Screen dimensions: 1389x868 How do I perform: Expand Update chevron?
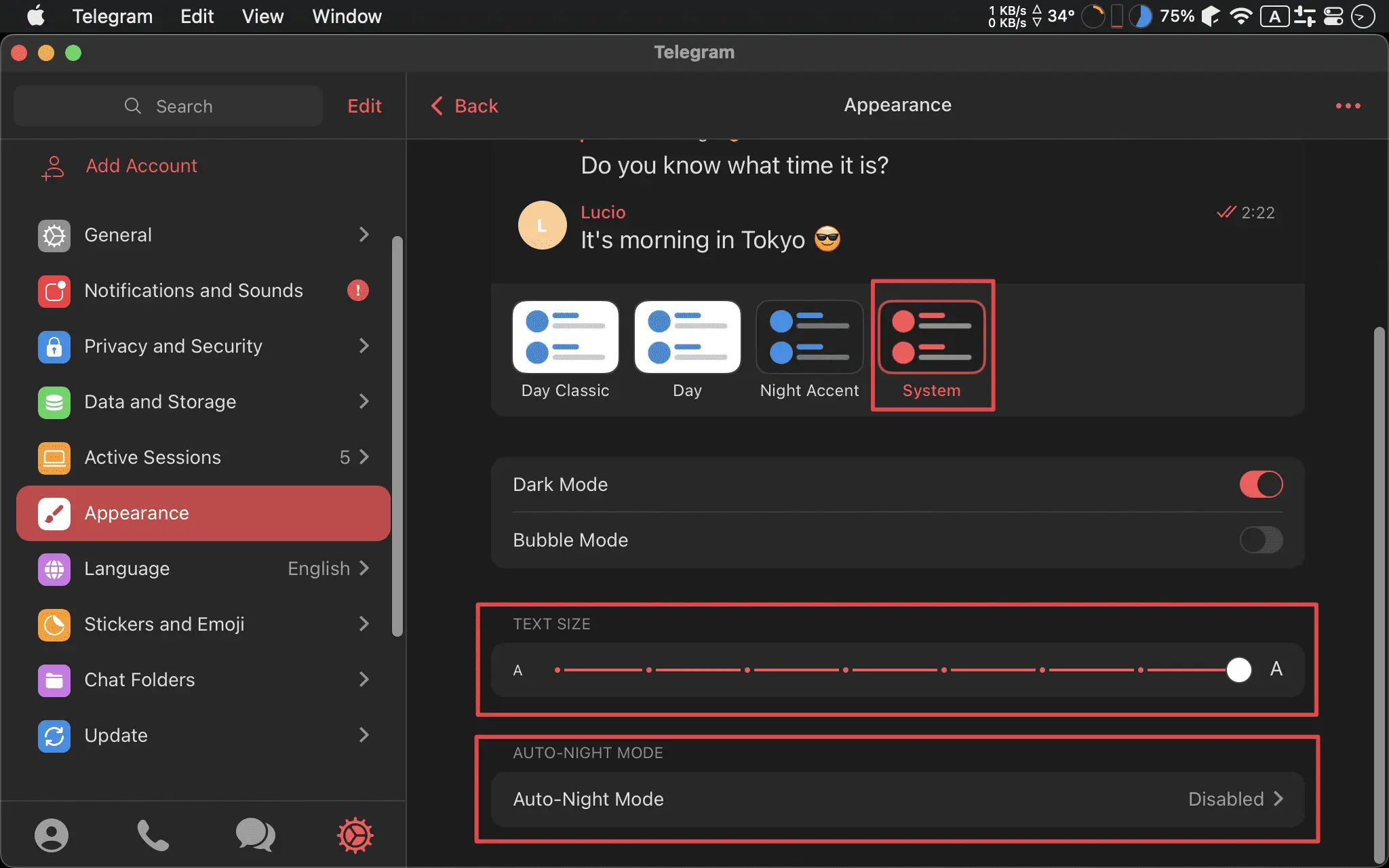click(364, 735)
